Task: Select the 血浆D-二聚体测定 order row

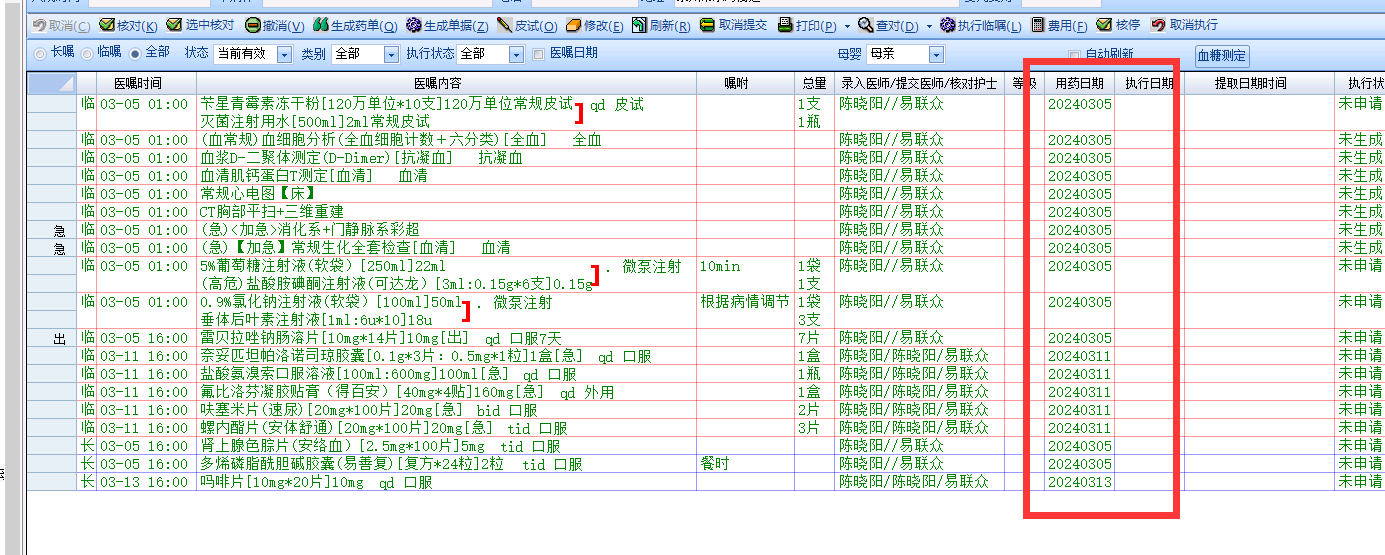Action: coord(705,158)
